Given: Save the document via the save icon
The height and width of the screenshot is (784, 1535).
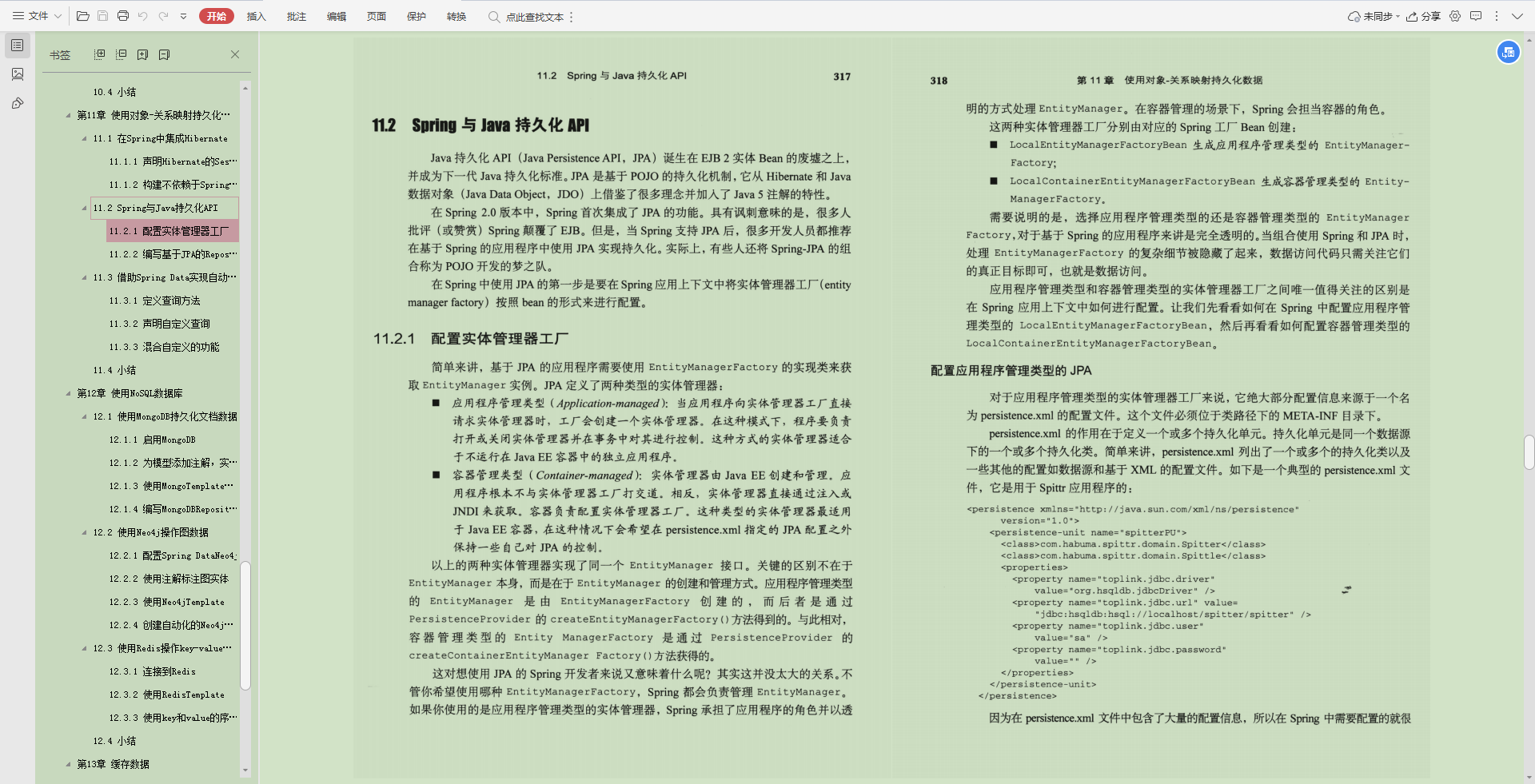Looking at the screenshot, I should 103,16.
